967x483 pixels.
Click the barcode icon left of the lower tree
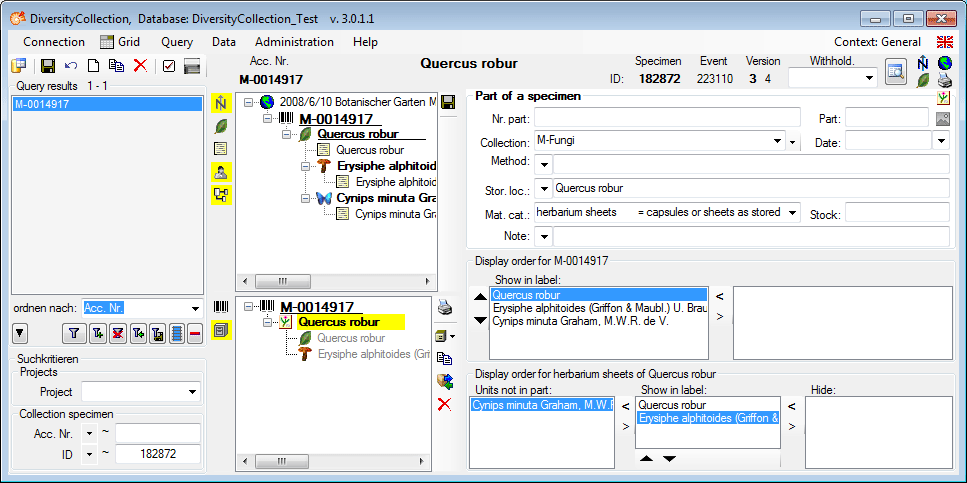(x=221, y=307)
